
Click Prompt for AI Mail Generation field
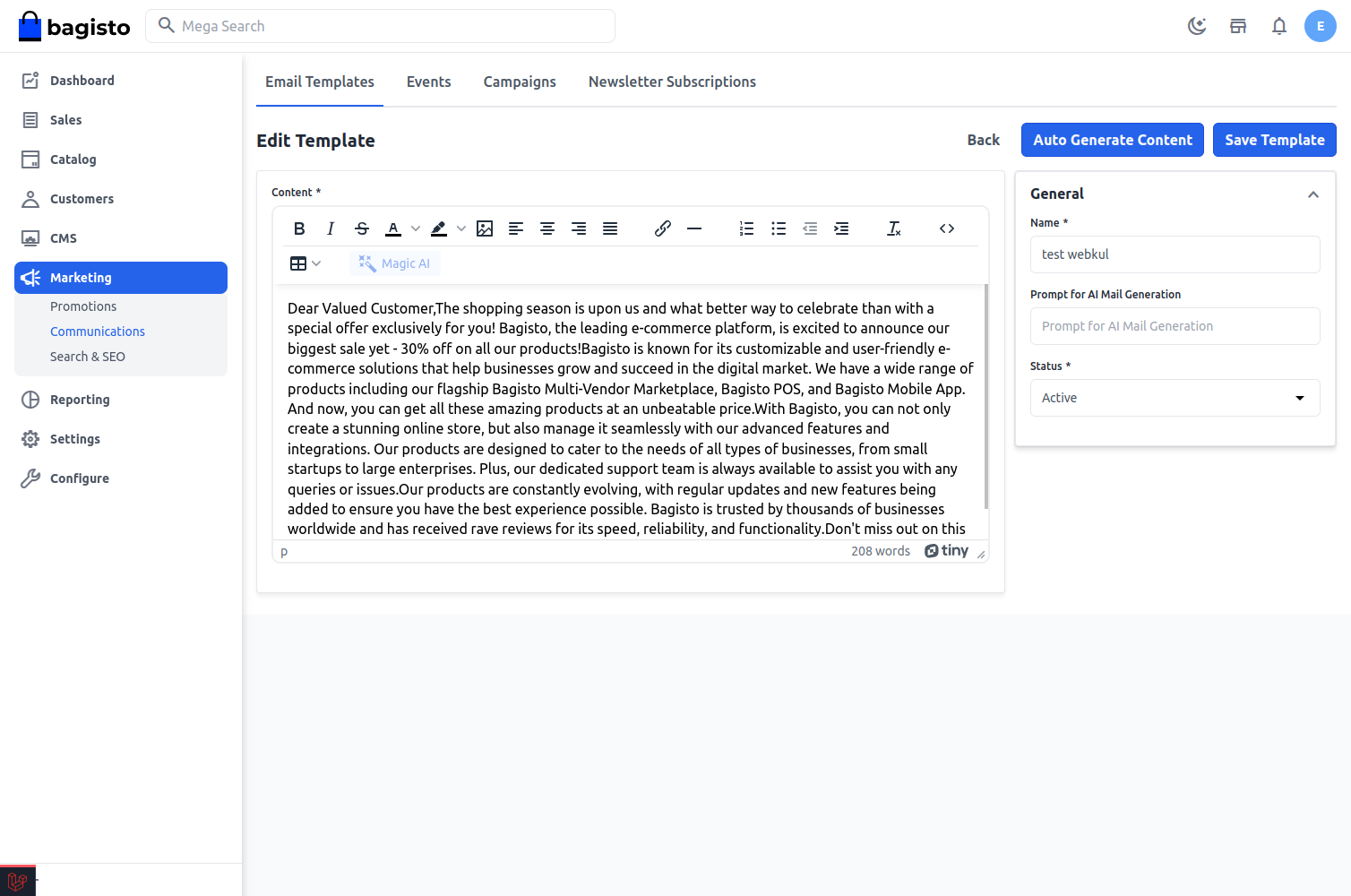click(x=1175, y=326)
